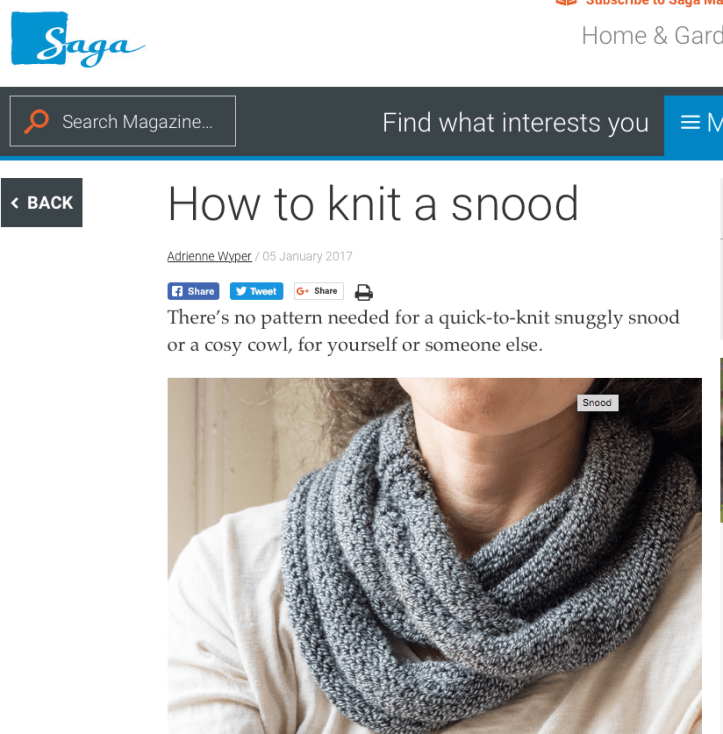Click the Saga logo
This screenshot has width=723, height=734.
point(78,39)
